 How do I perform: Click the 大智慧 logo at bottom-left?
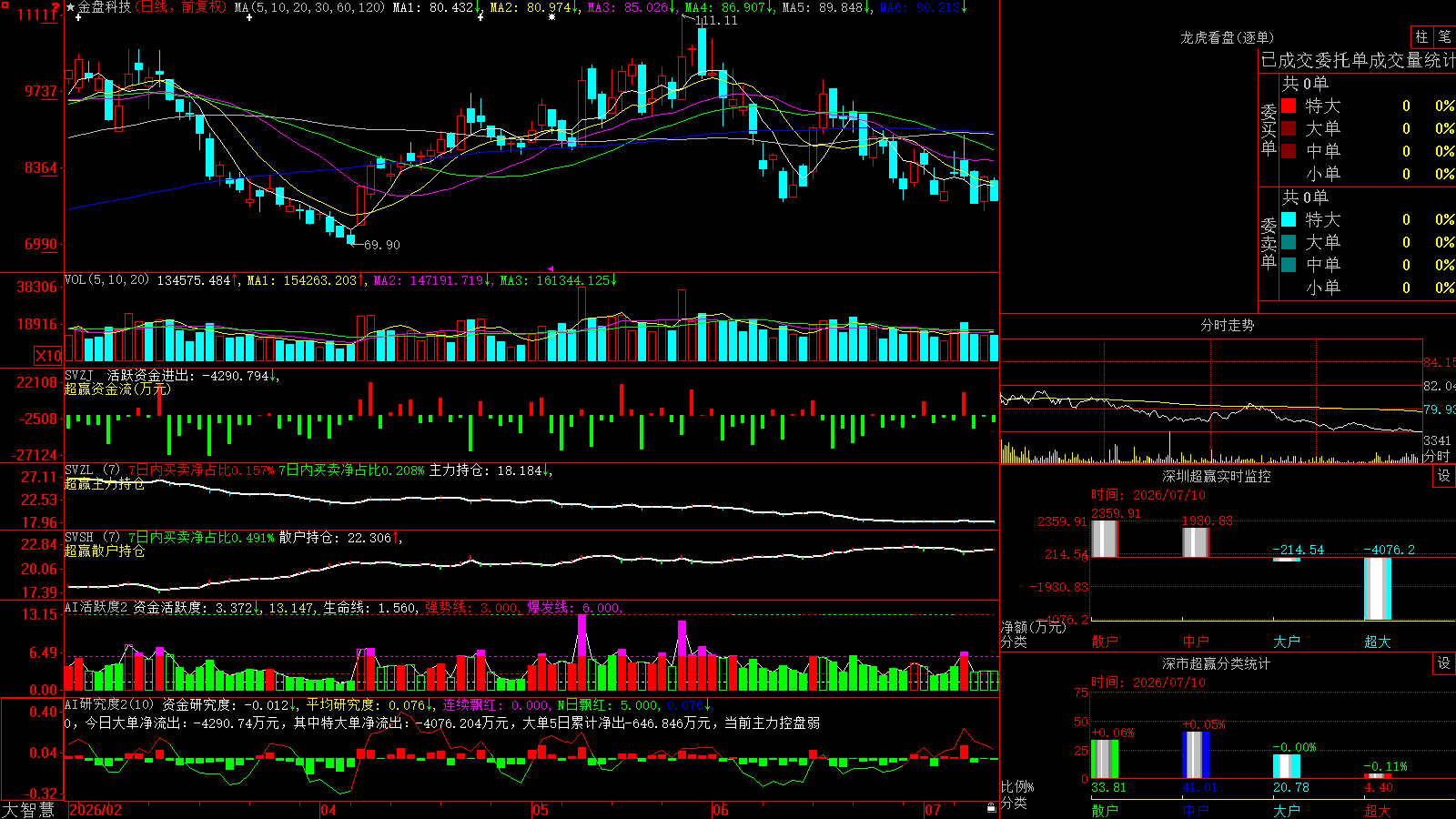click(x=28, y=810)
